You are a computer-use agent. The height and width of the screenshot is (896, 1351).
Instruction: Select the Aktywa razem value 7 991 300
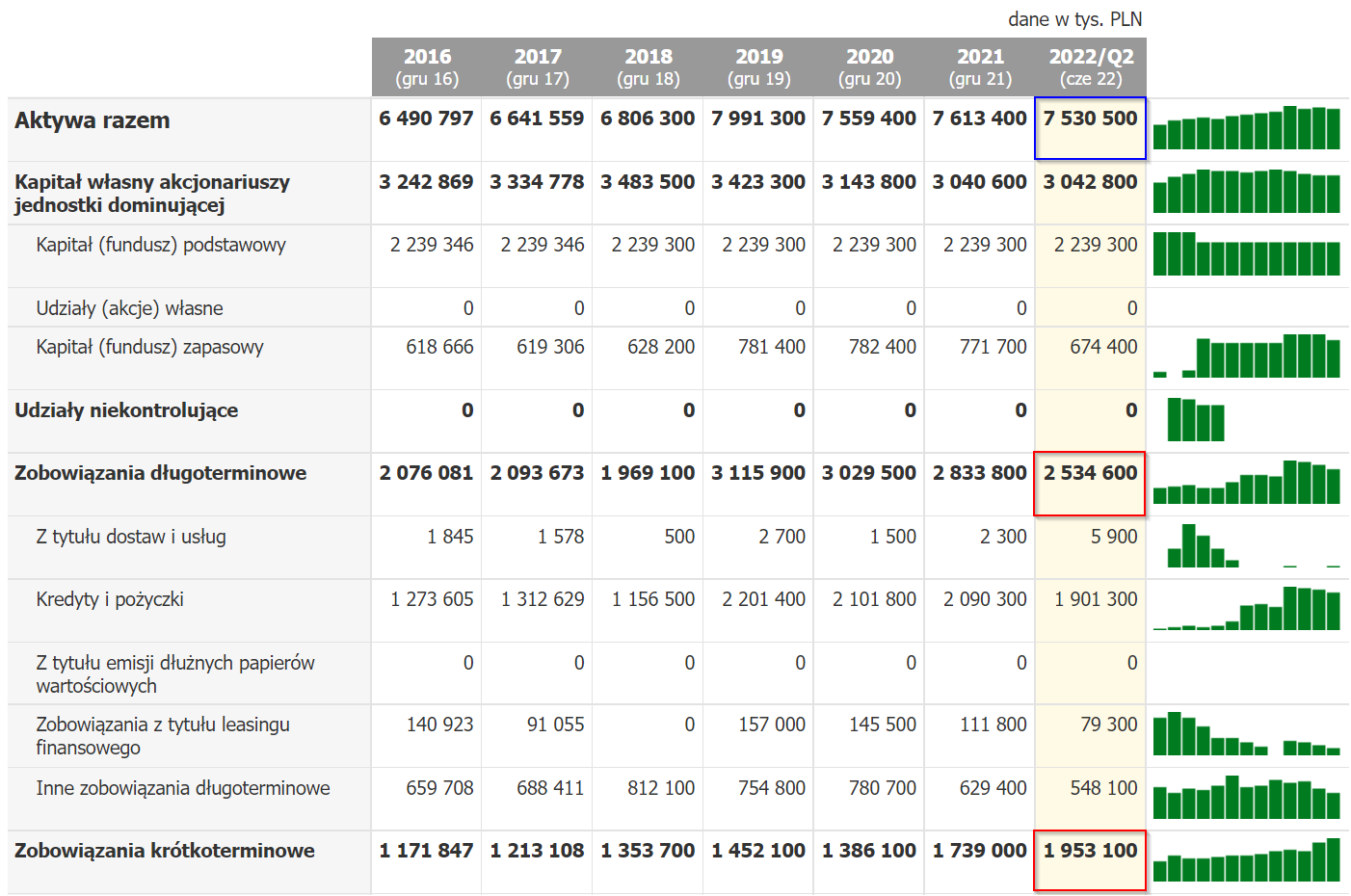pyautogui.click(x=758, y=119)
